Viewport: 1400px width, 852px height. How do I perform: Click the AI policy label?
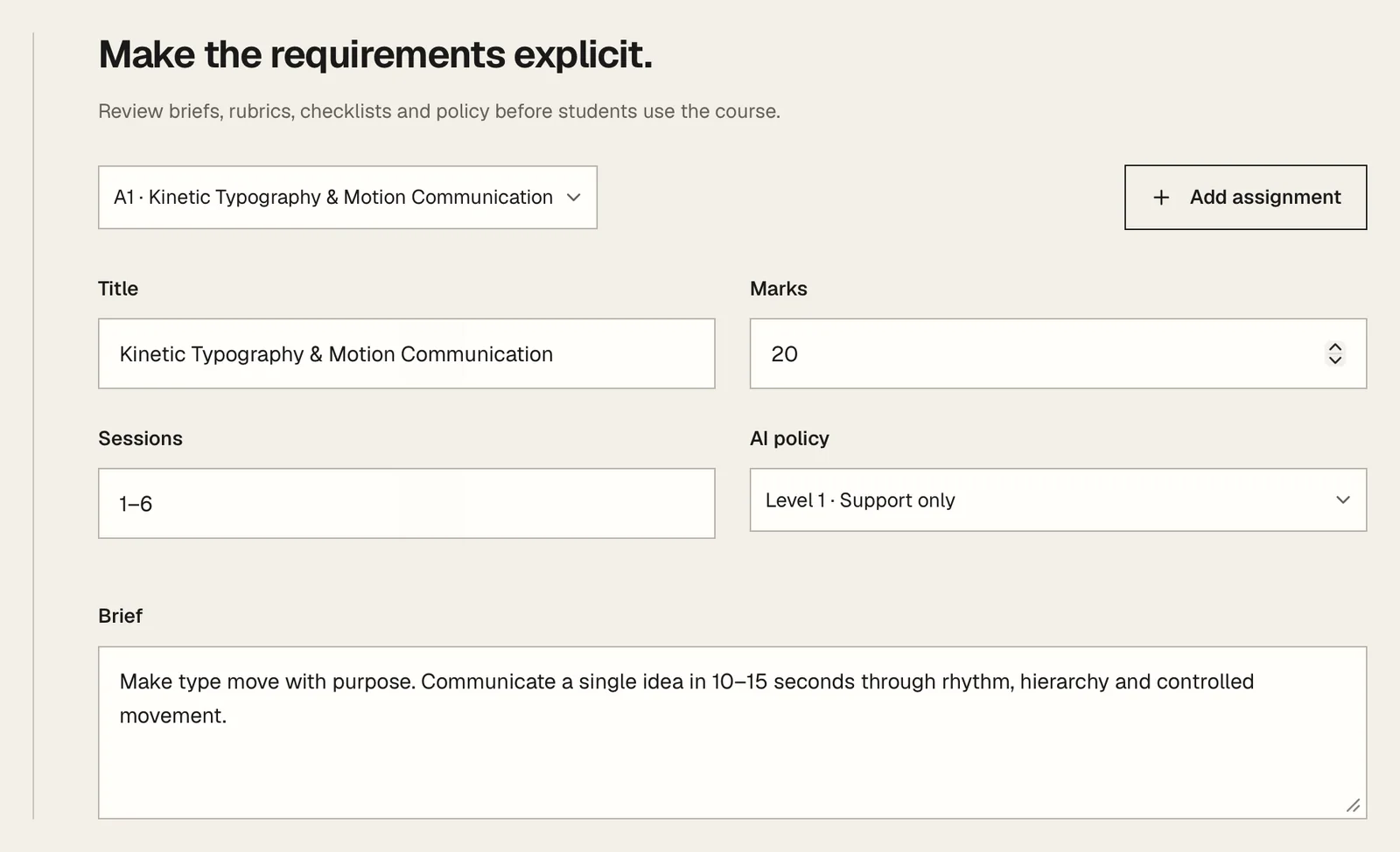point(789,438)
